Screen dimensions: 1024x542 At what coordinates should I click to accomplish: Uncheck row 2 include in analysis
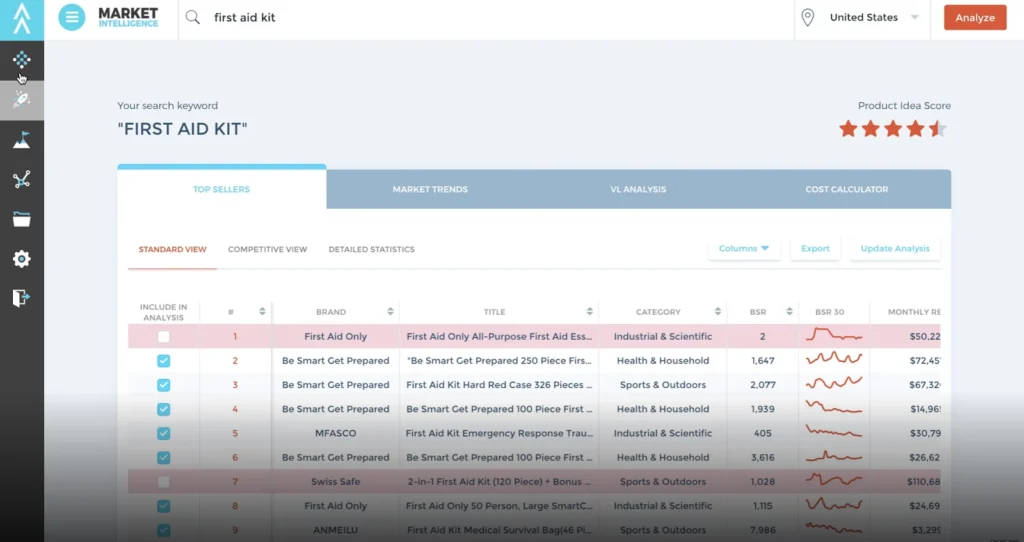point(163,360)
